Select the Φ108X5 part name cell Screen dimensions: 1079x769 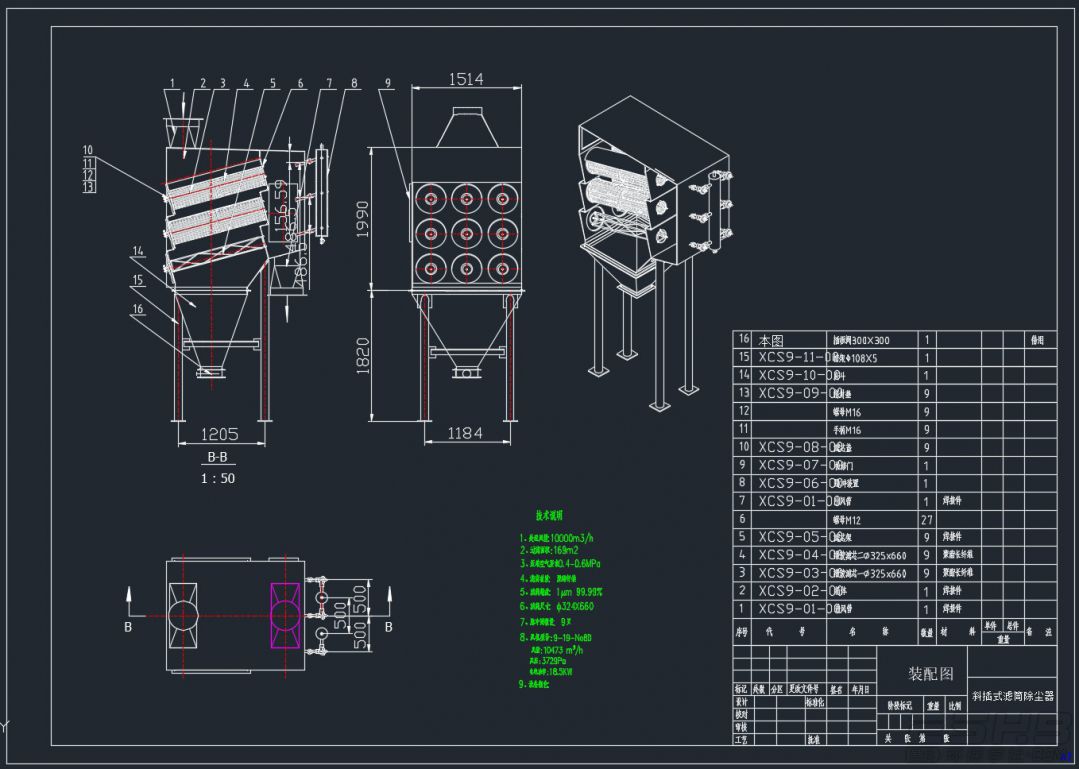pyautogui.click(x=855, y=358)
